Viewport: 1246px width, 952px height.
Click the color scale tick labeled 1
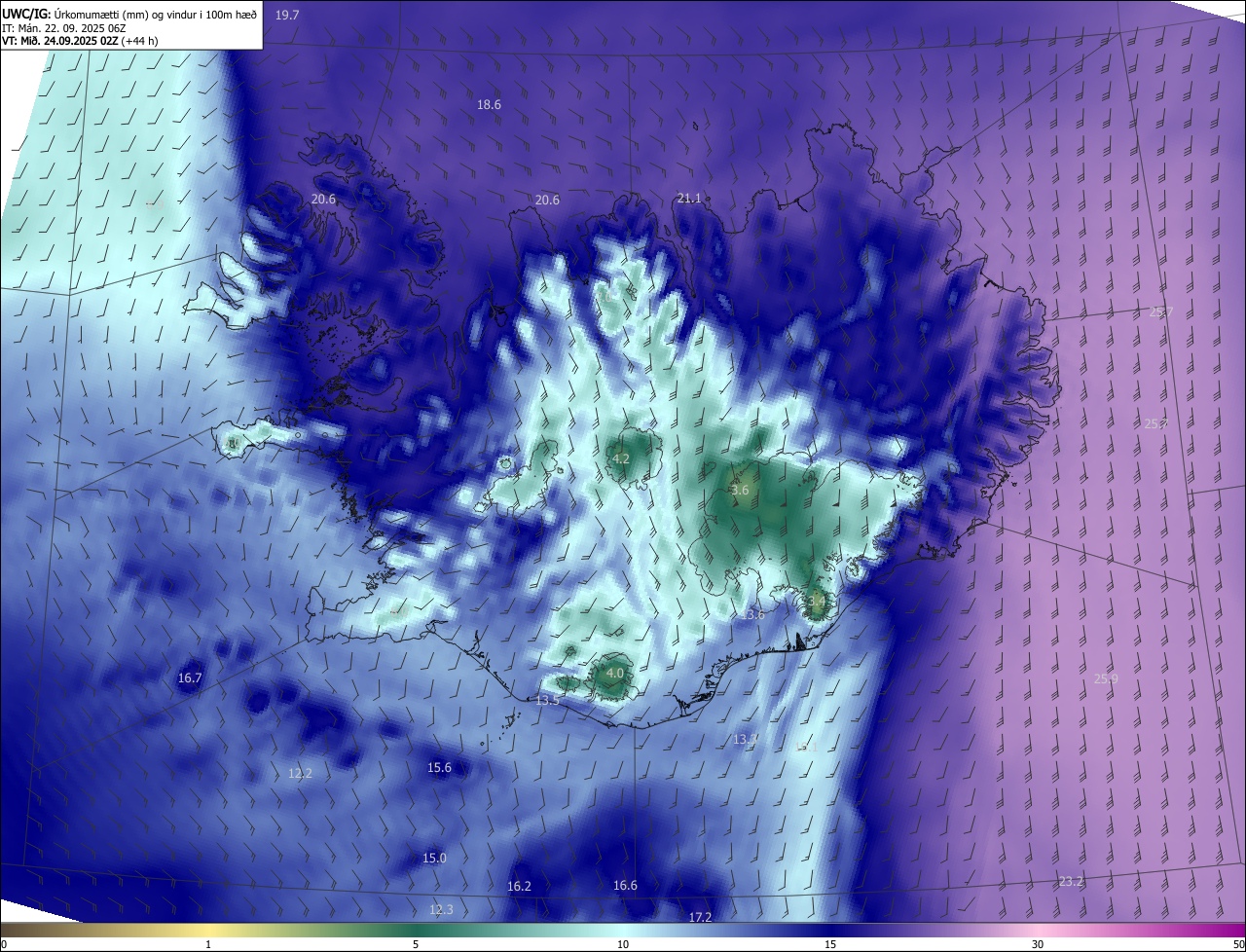point(208,944)
